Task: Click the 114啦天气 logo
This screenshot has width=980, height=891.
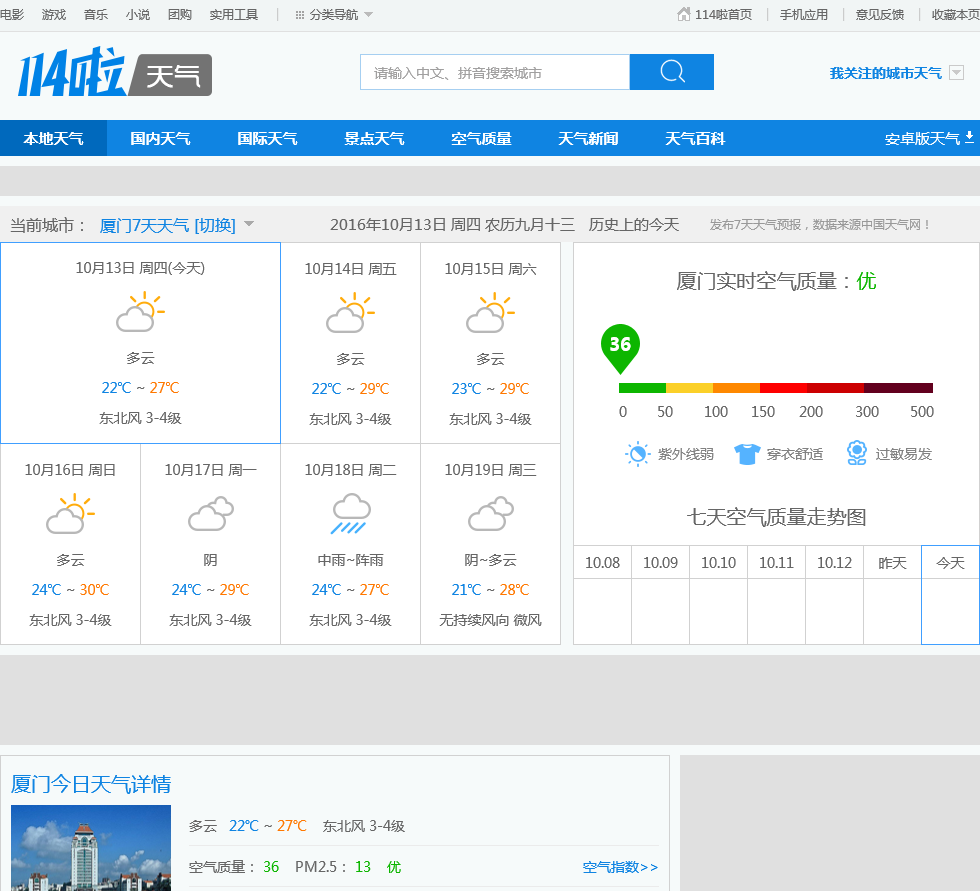Action: pos(114,75)
